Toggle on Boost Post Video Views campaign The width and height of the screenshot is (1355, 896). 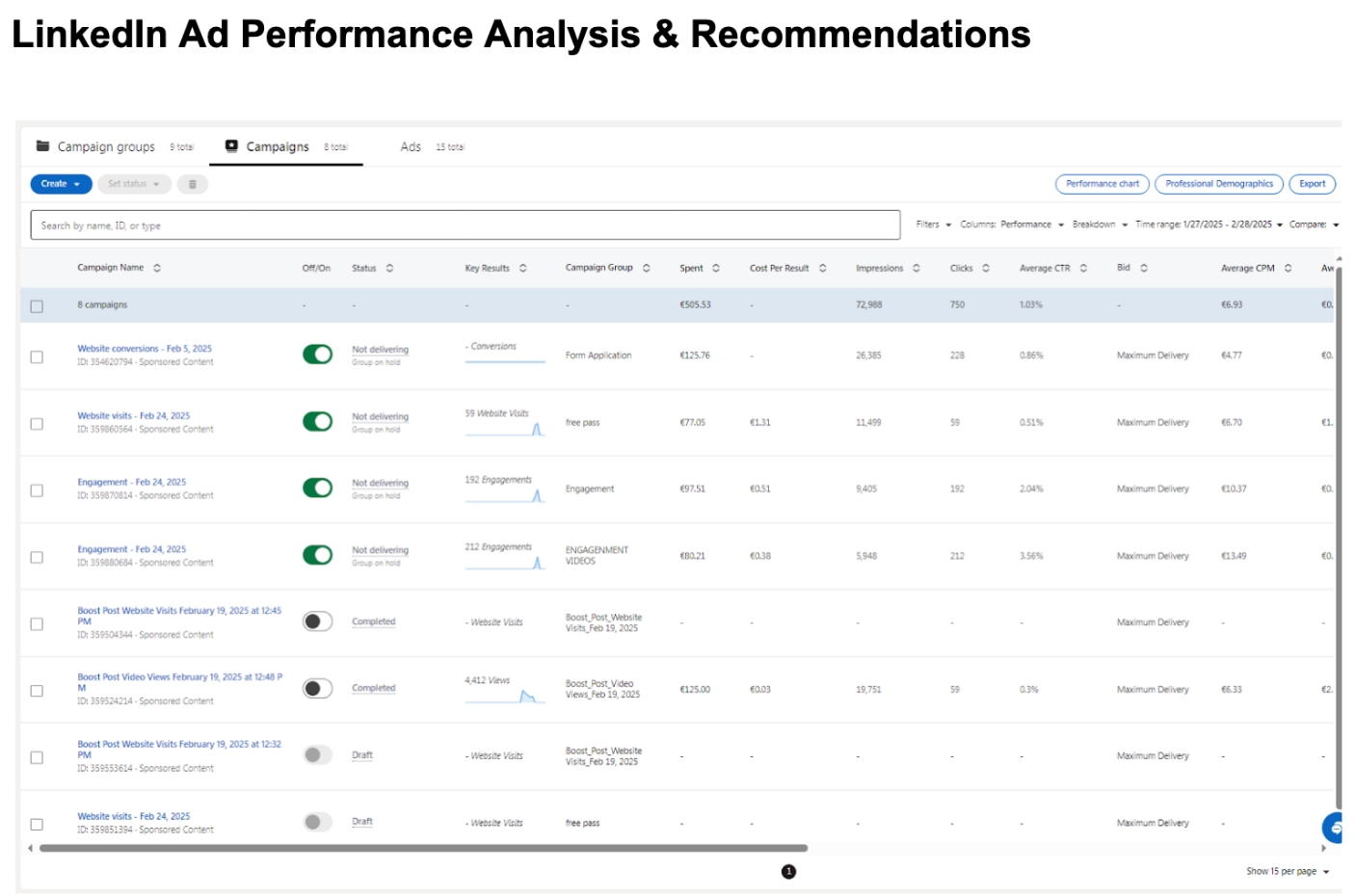317,688
